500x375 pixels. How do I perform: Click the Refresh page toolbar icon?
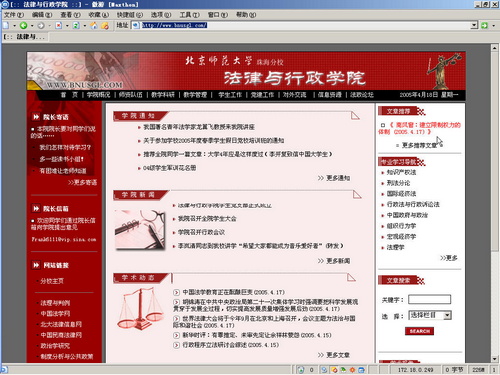coord(76,25)
